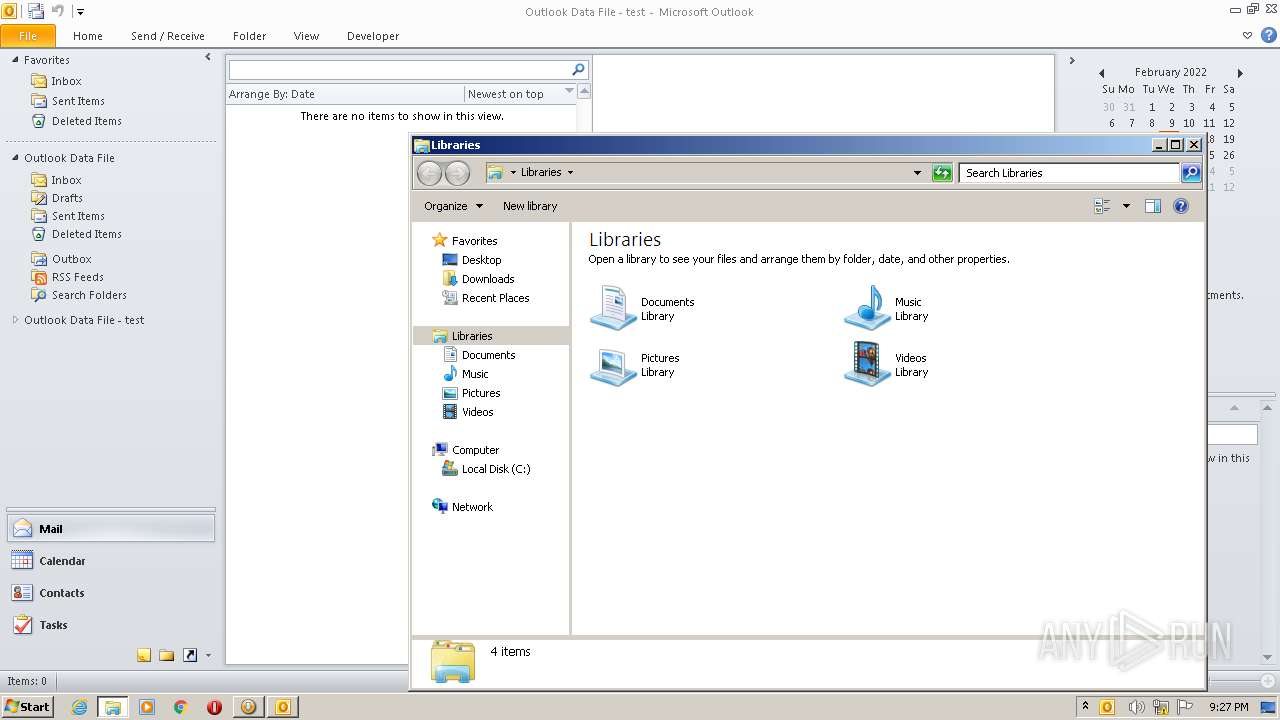
Task: Select Desktop in Explorer Favorites
Action: (x=472, y=260)
